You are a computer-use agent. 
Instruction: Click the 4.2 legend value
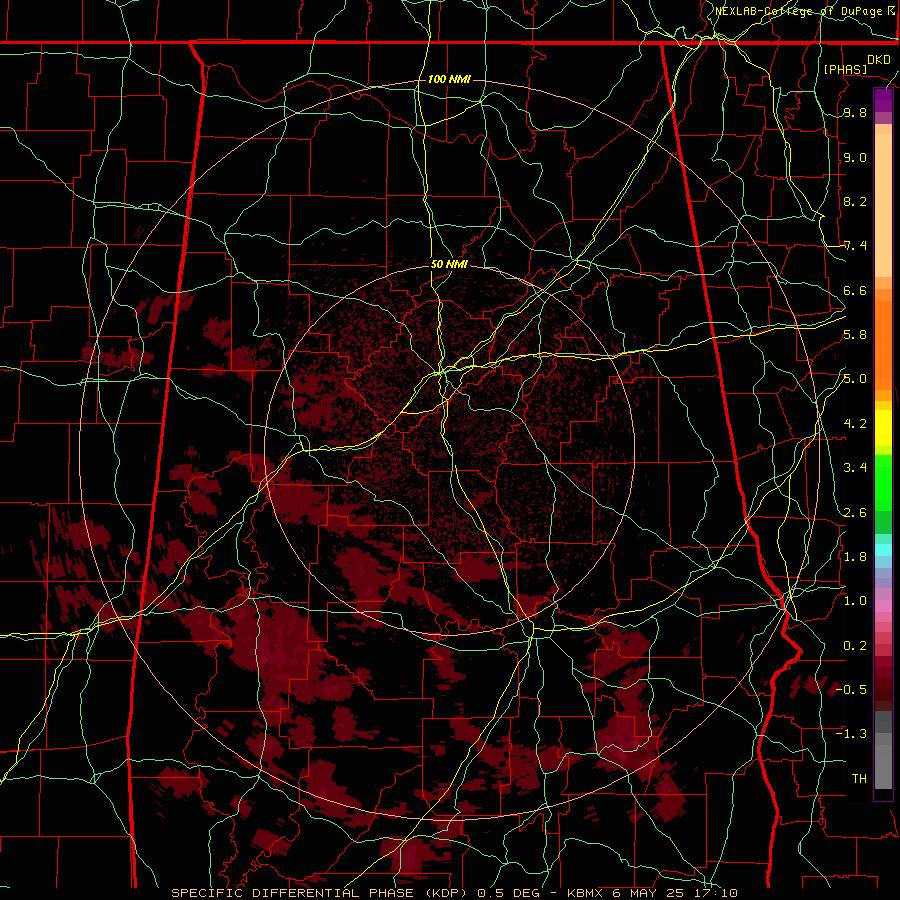855,424
